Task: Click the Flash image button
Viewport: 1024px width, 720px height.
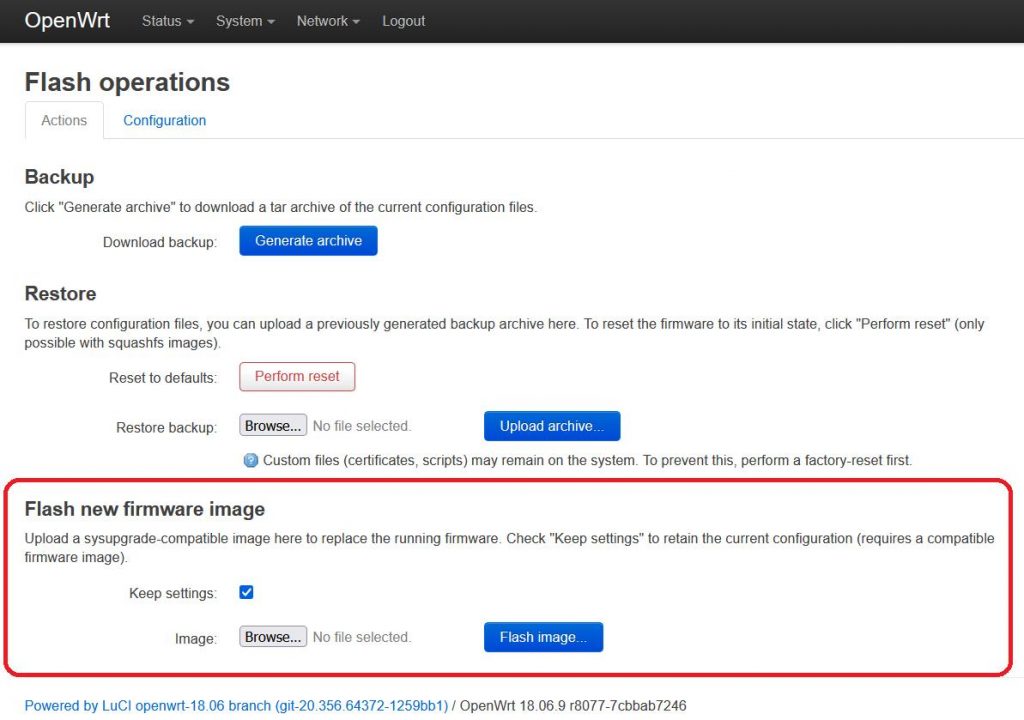Action: (x=543, y=637)
